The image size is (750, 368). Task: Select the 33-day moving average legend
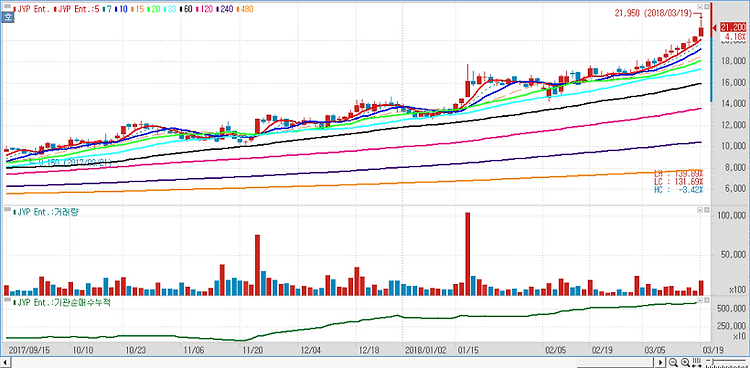pyautogui.click(x=171, y=8)
